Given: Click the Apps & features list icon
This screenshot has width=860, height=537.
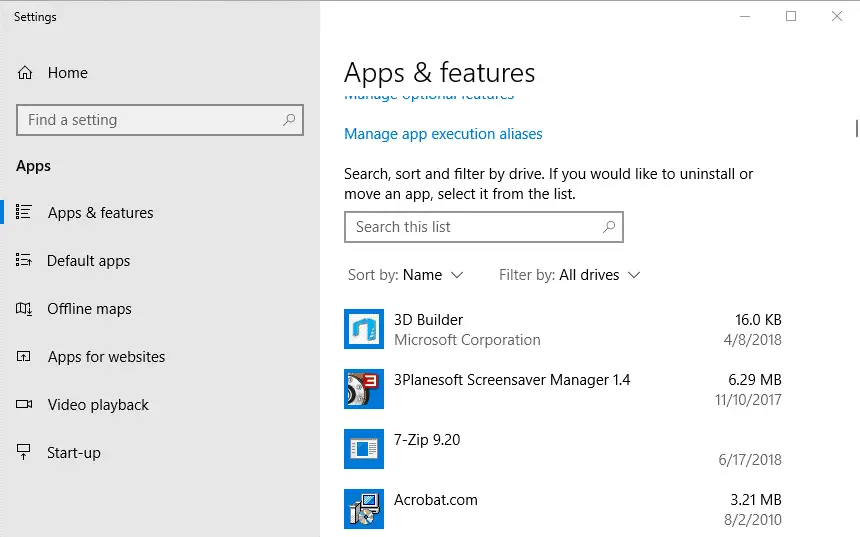Looking at the screenshot, I should 24,212.
